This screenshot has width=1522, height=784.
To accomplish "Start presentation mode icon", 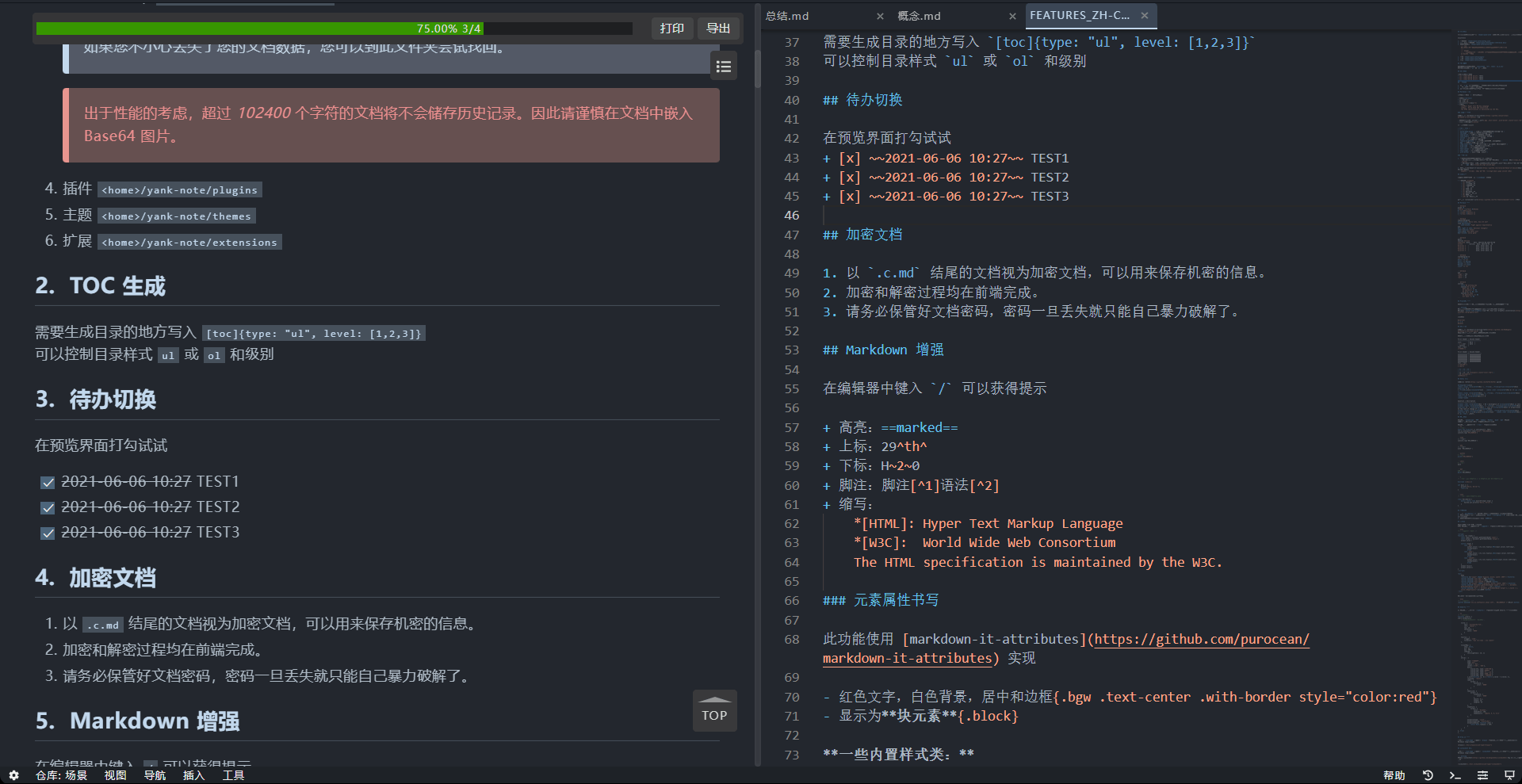I will coord(1509,775).
